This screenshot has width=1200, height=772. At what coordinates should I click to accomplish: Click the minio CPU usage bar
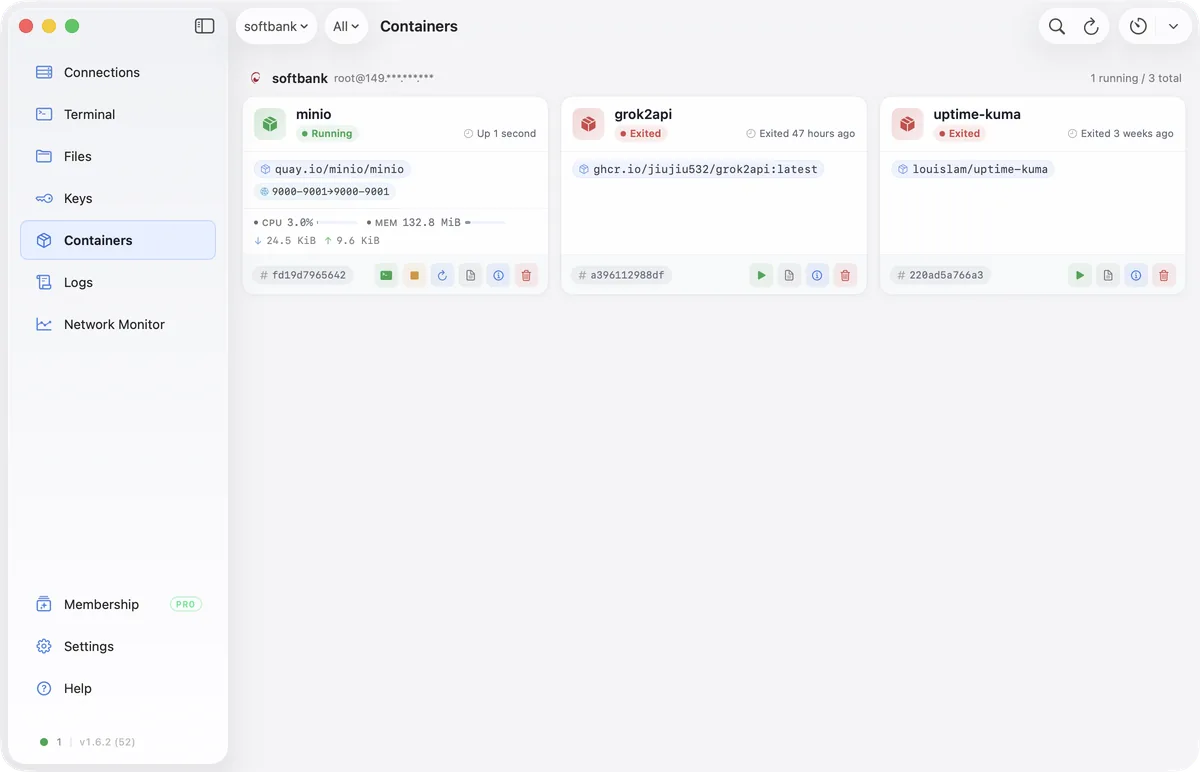pos(337,222)
